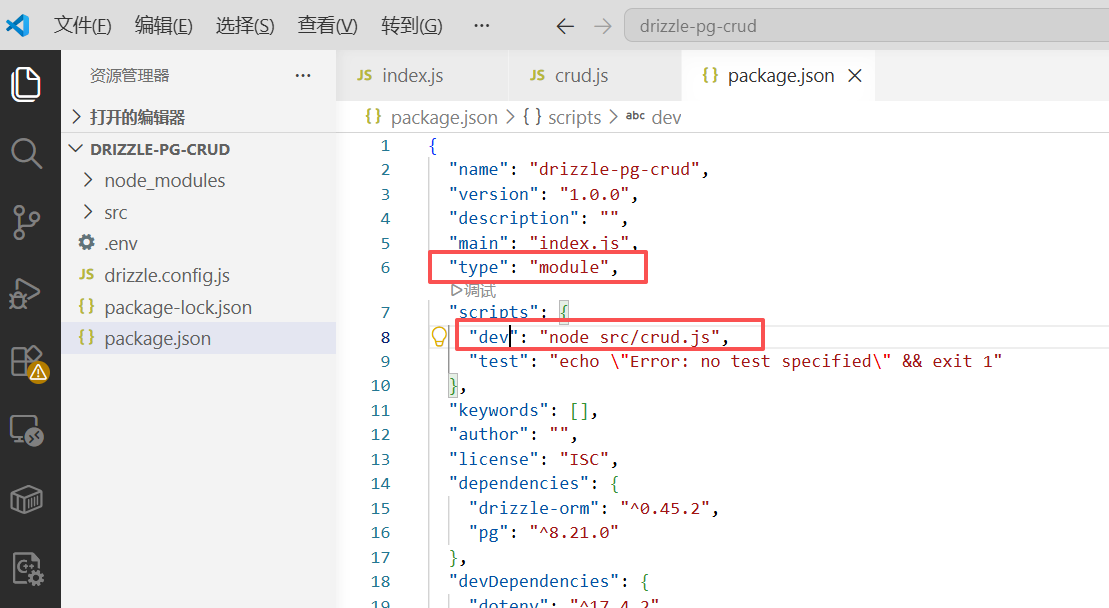Image resolution: width=1109 pixels, height=608 pixels.
Task: Click the "module" value on line 6
Action: click(x=569, y=267)
